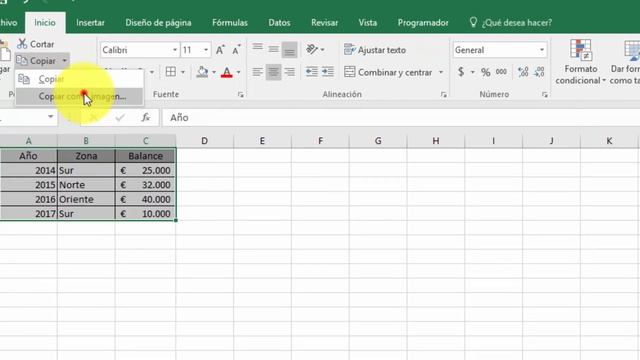Expand the accounting format dropdown arrow
640x360 pixels.
click(x=473, y=72)
